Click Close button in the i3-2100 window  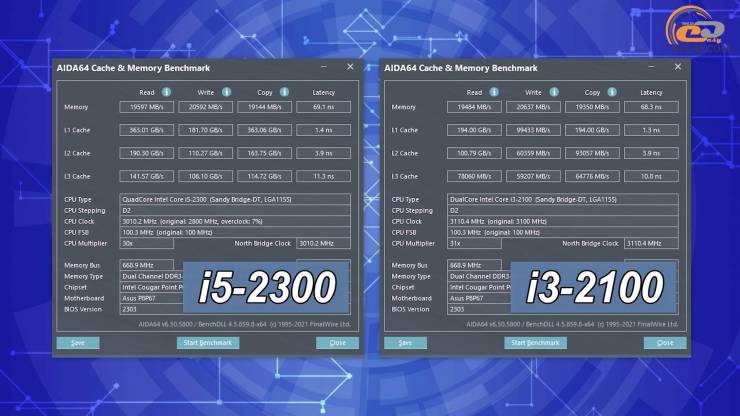[665, 343]
